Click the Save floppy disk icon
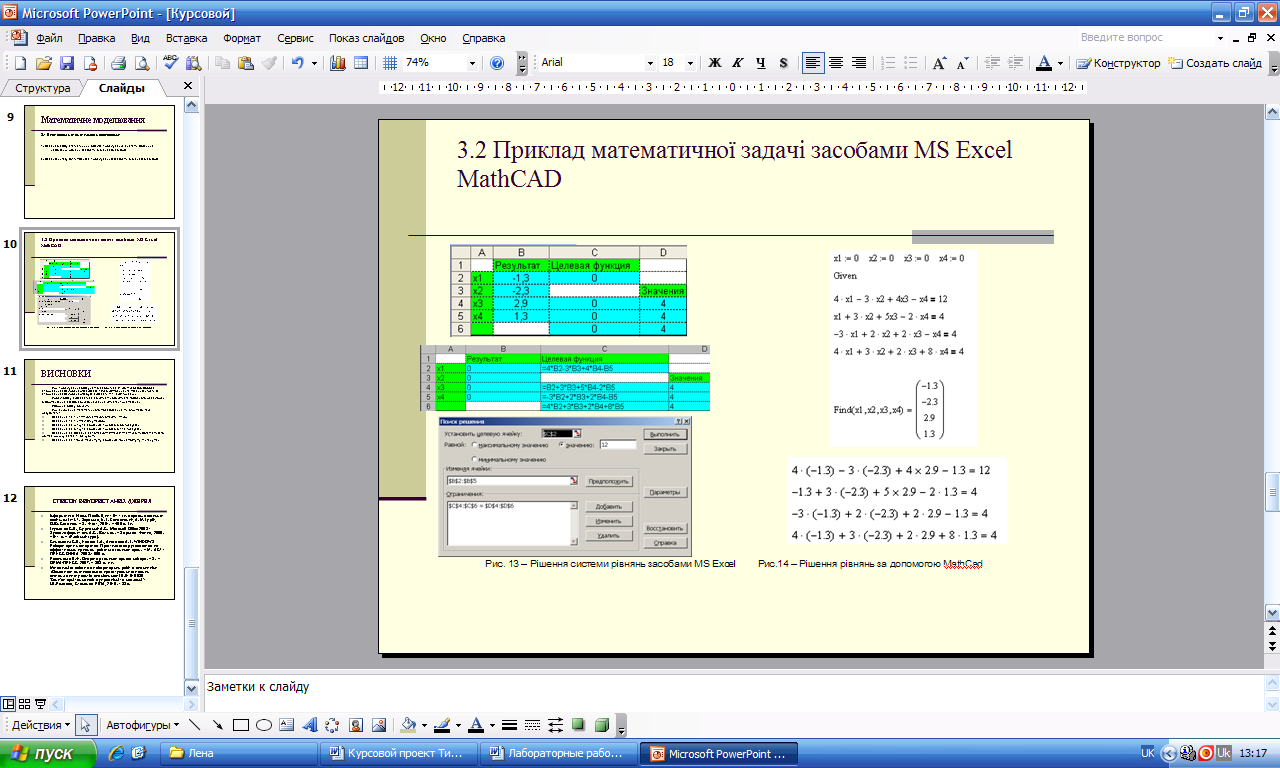Viewport: 1280px width, 768px height. pos(67,63)
